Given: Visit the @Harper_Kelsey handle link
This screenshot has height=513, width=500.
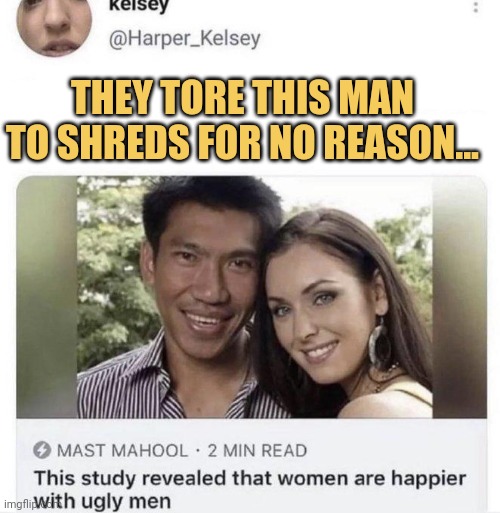Looking at the screenshot, I should 184,39.
